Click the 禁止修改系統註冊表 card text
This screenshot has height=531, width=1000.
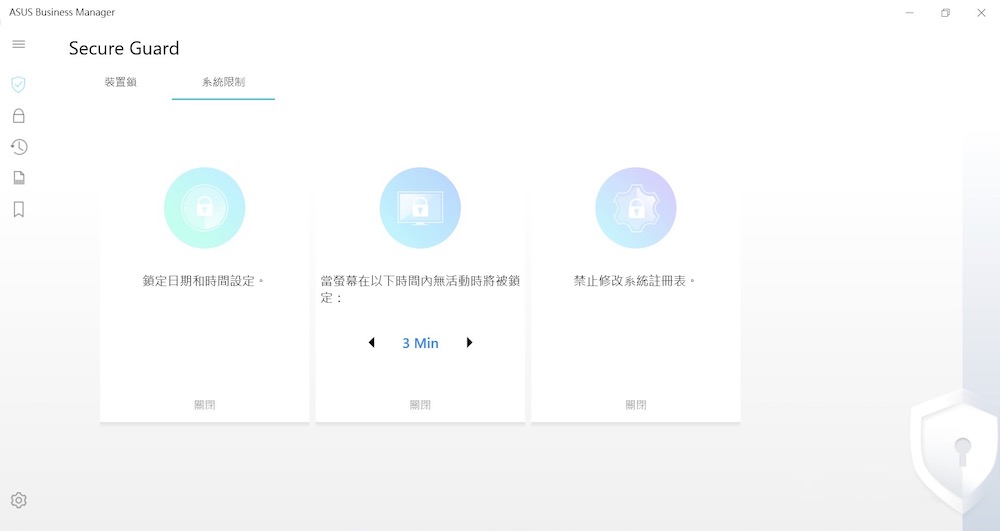point(634,281)
